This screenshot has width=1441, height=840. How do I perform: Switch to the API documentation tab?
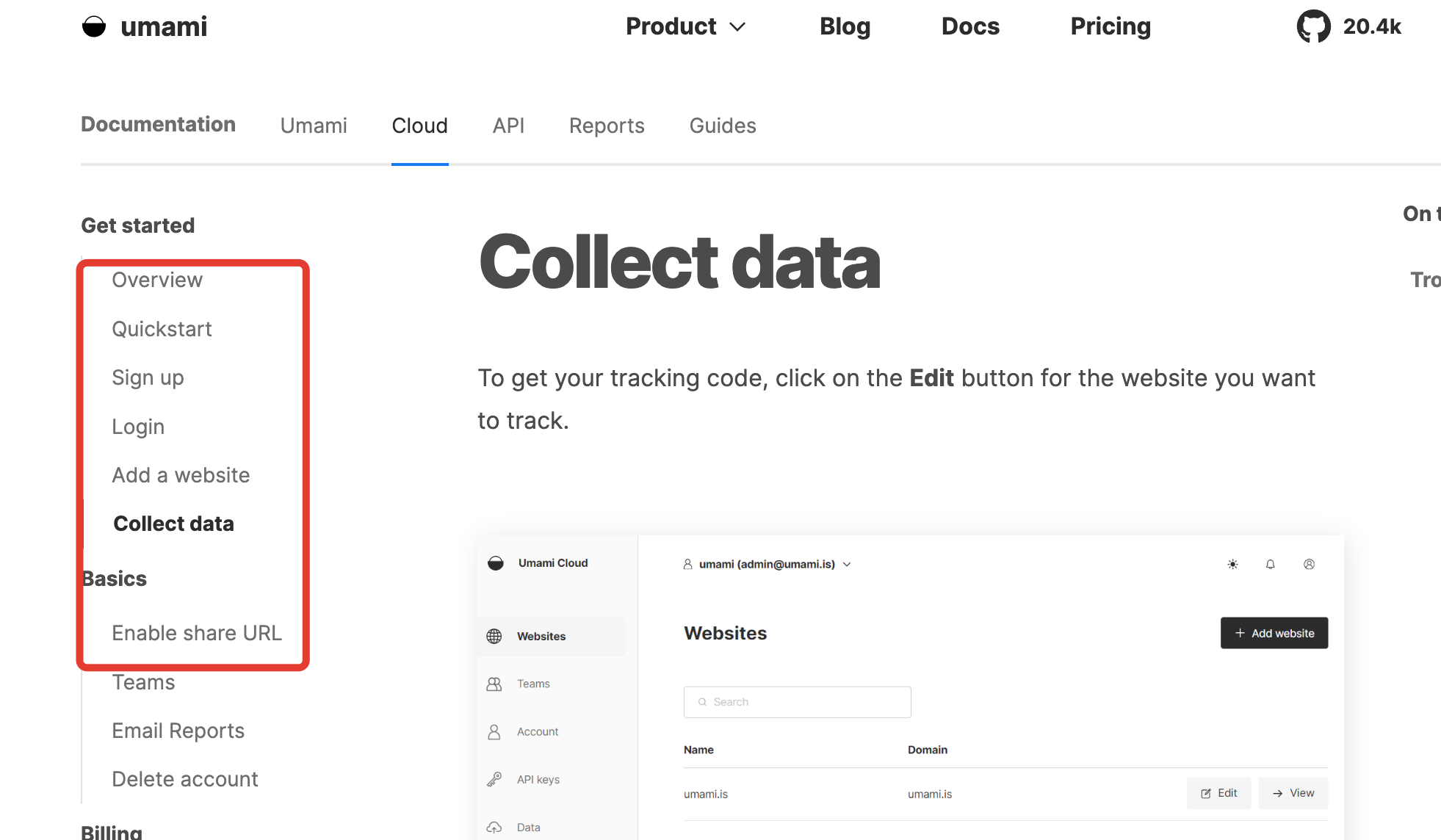click(x=508, y=126)
